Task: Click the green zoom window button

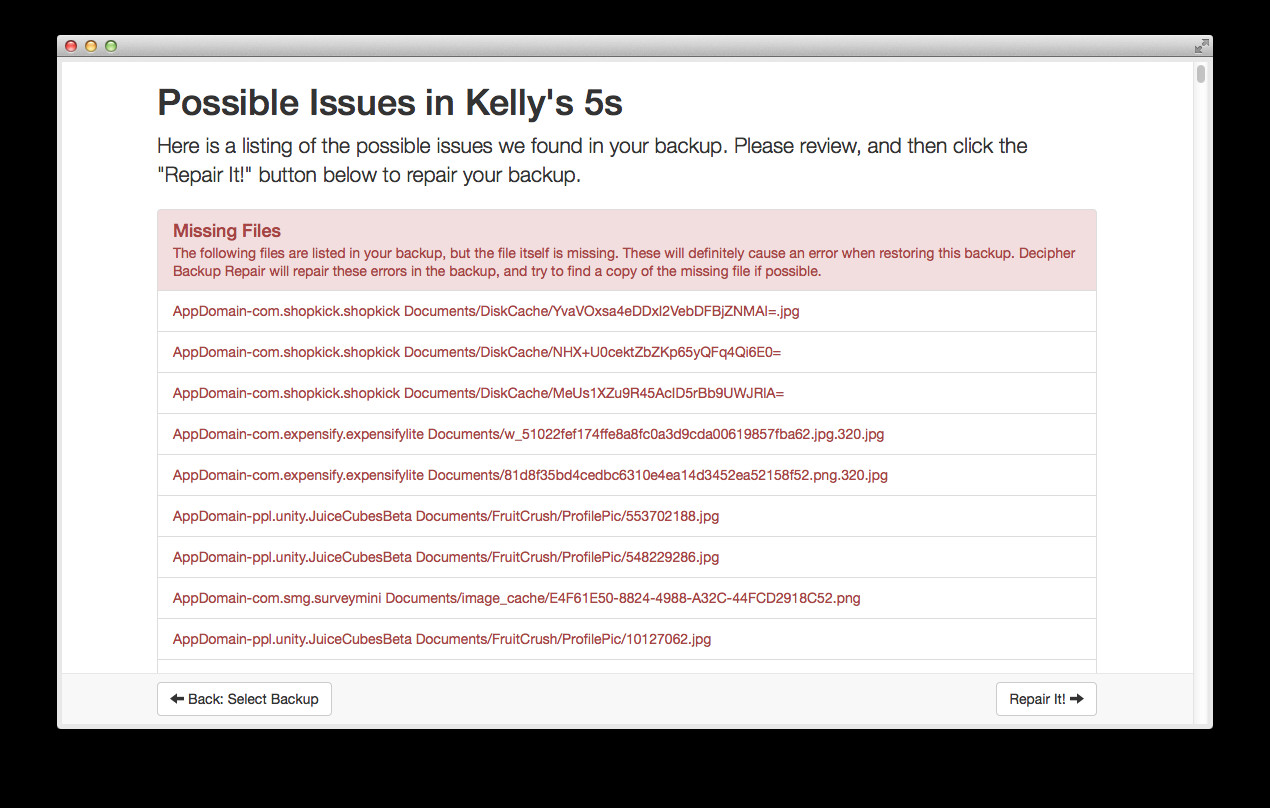Action: [111, 46]
